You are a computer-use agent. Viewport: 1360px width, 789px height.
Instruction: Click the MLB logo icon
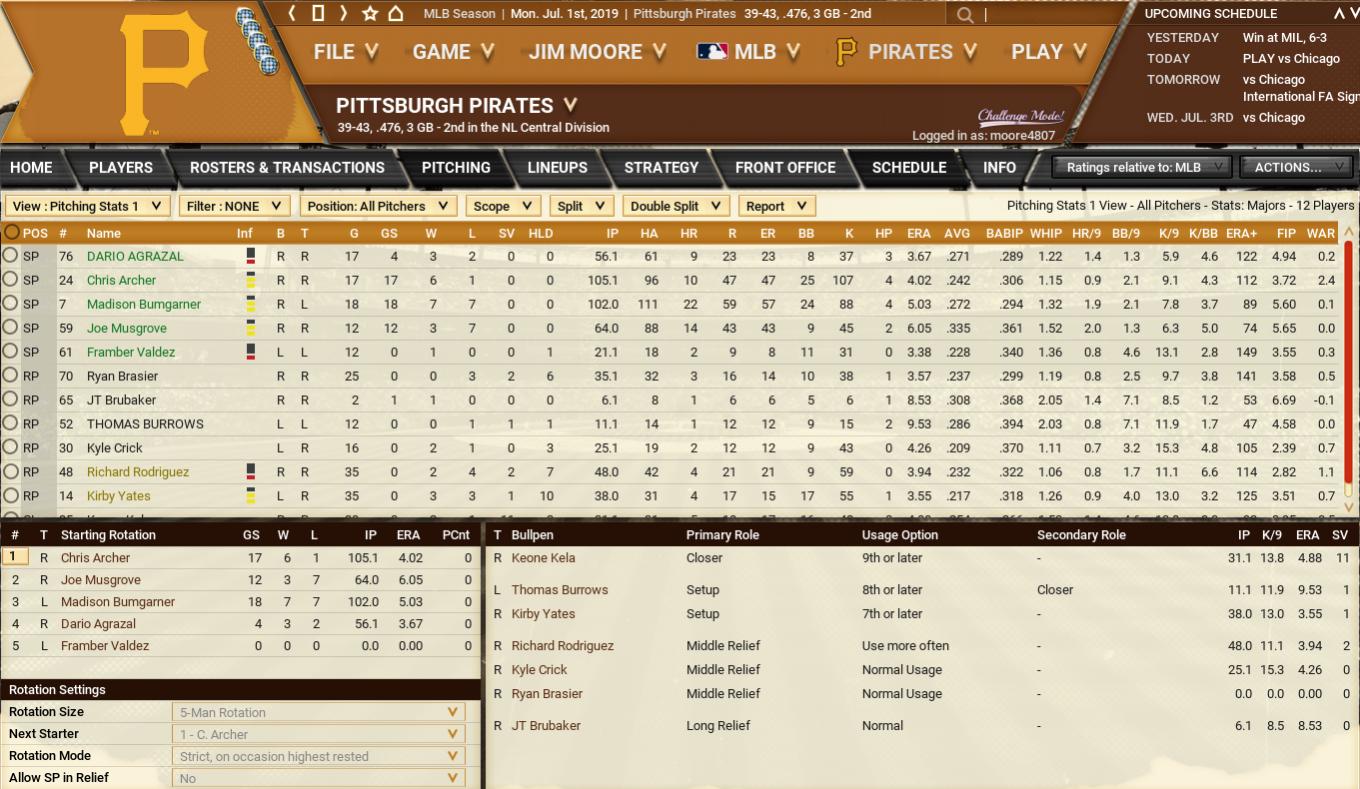(712, 52)
